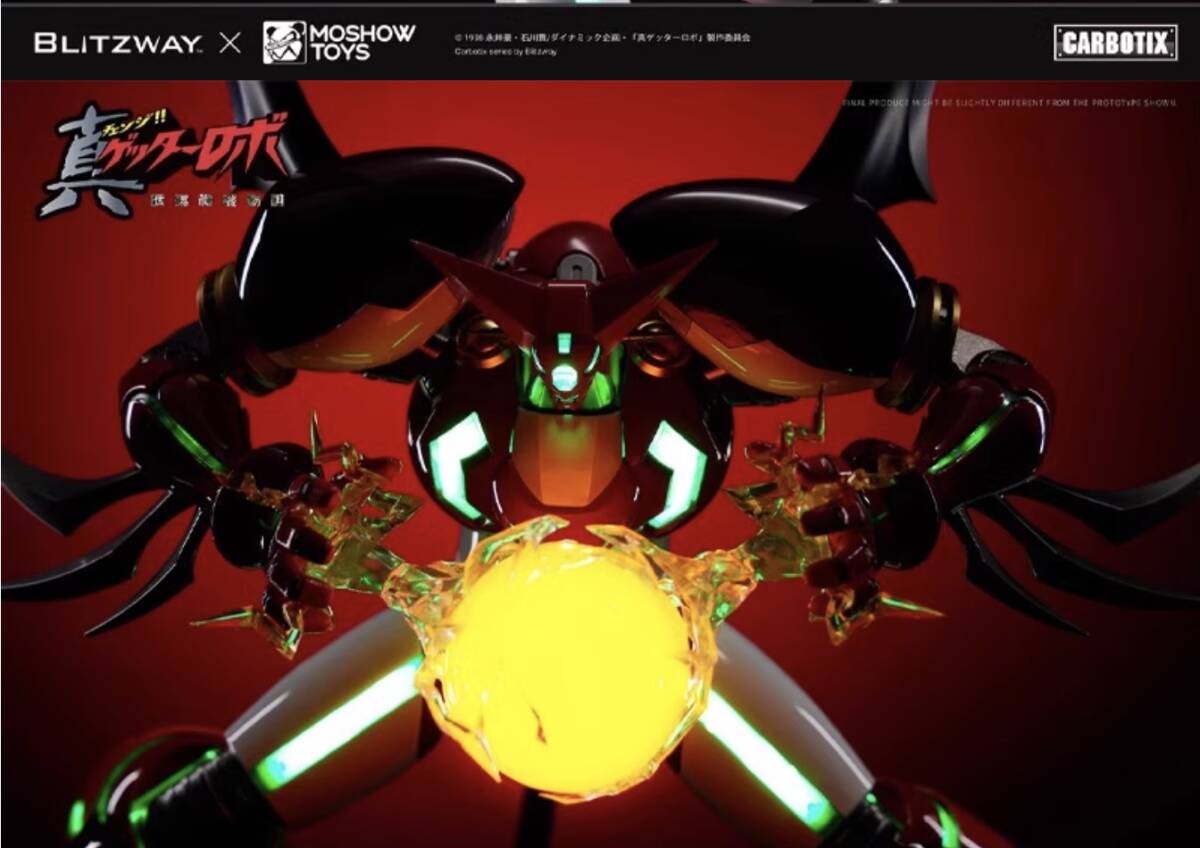Click the 'Carbotix series by Blitzway' text
The height and width of the screenshot is (848, 1200).
pyautogui.click(x=505, y=51)
